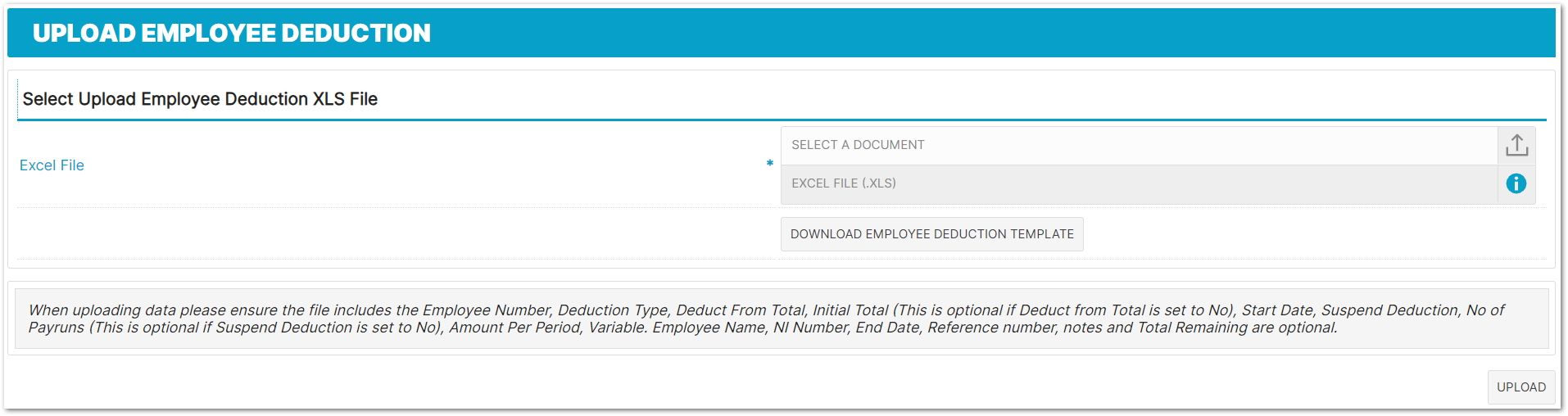Screen dimensions: 1568x416
Task: Select the words Employee Number in the note
Action: [487, 310]
